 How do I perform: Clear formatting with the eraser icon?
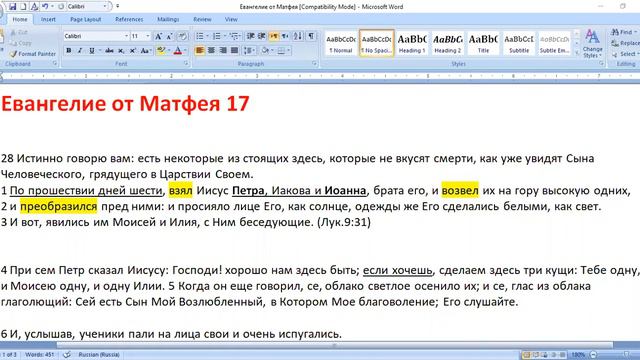[x=182, y=36]
